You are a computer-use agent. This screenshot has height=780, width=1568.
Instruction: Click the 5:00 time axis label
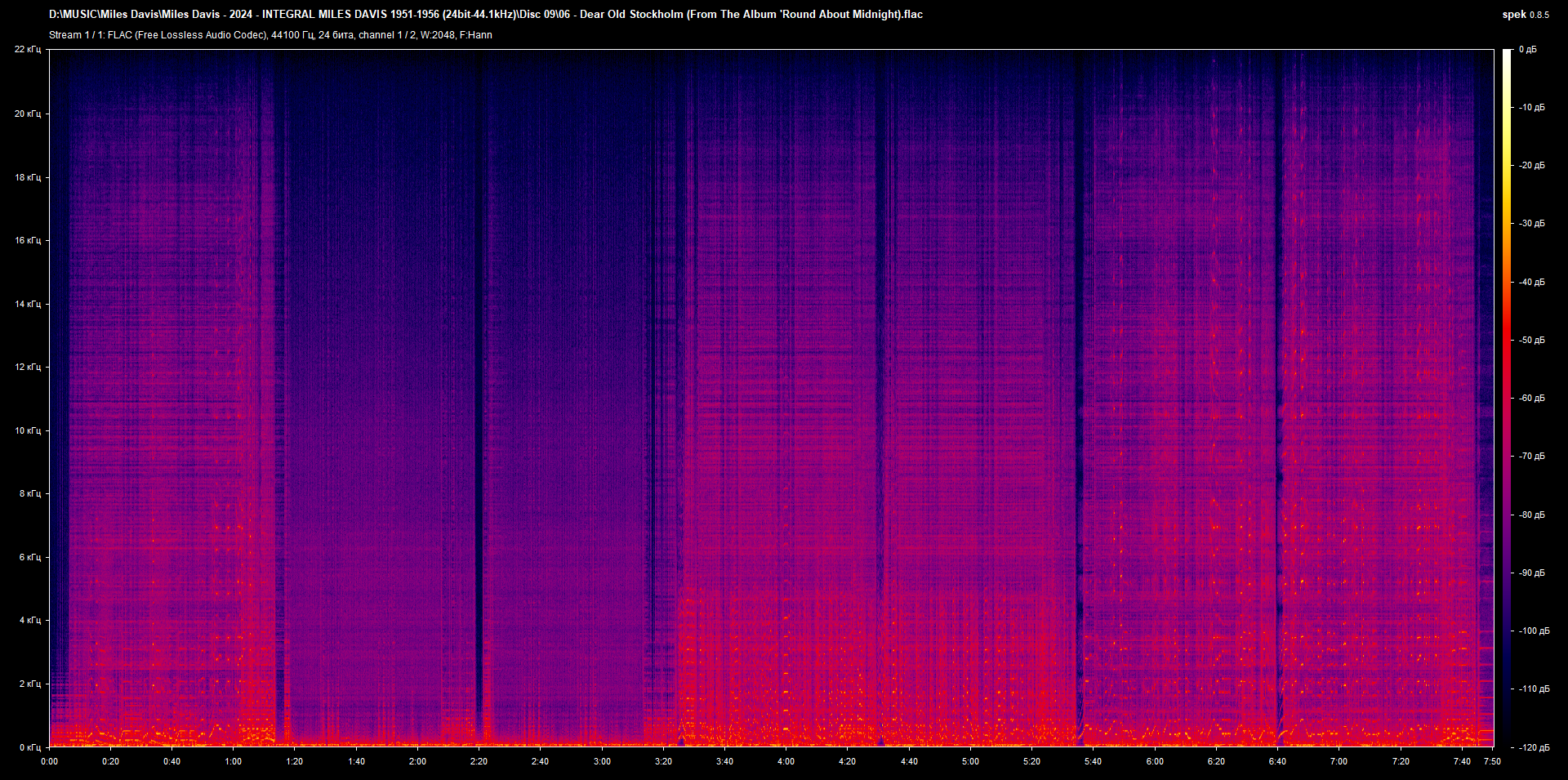pyautogui.click(x=970, y=761)
